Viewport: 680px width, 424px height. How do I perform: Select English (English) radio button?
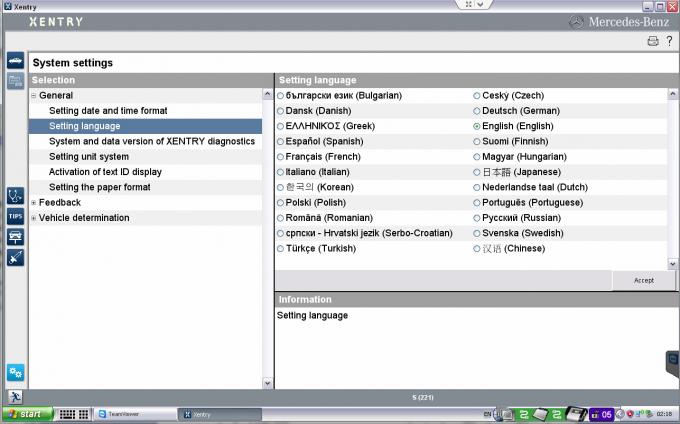[x=477, y=126]
